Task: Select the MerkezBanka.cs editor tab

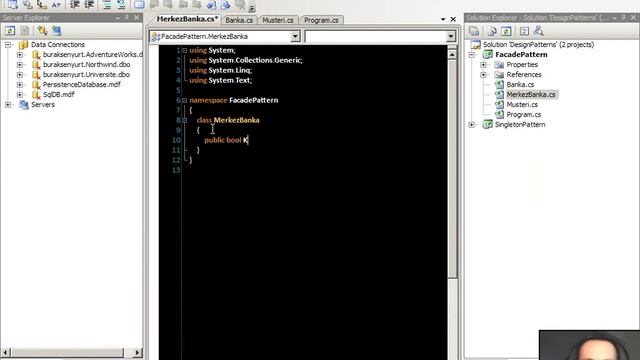Action: (187, 19)
